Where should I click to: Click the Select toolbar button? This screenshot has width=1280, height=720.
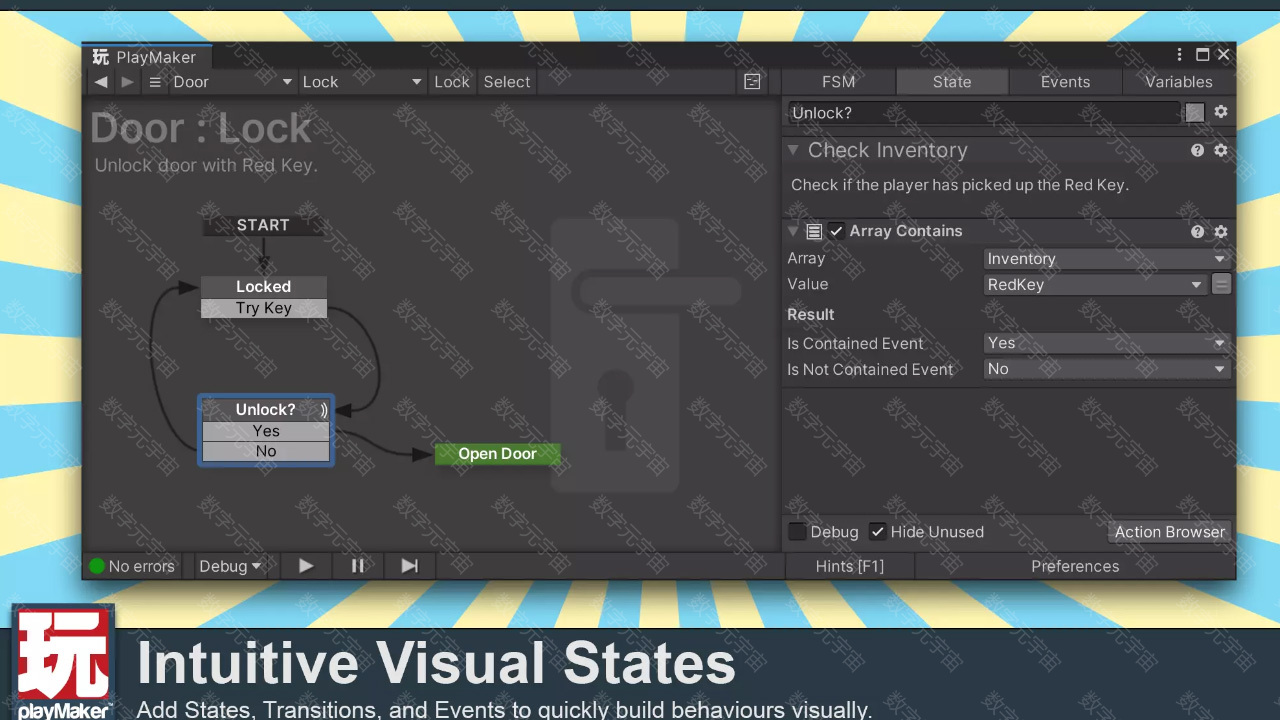tap(507, 82)
